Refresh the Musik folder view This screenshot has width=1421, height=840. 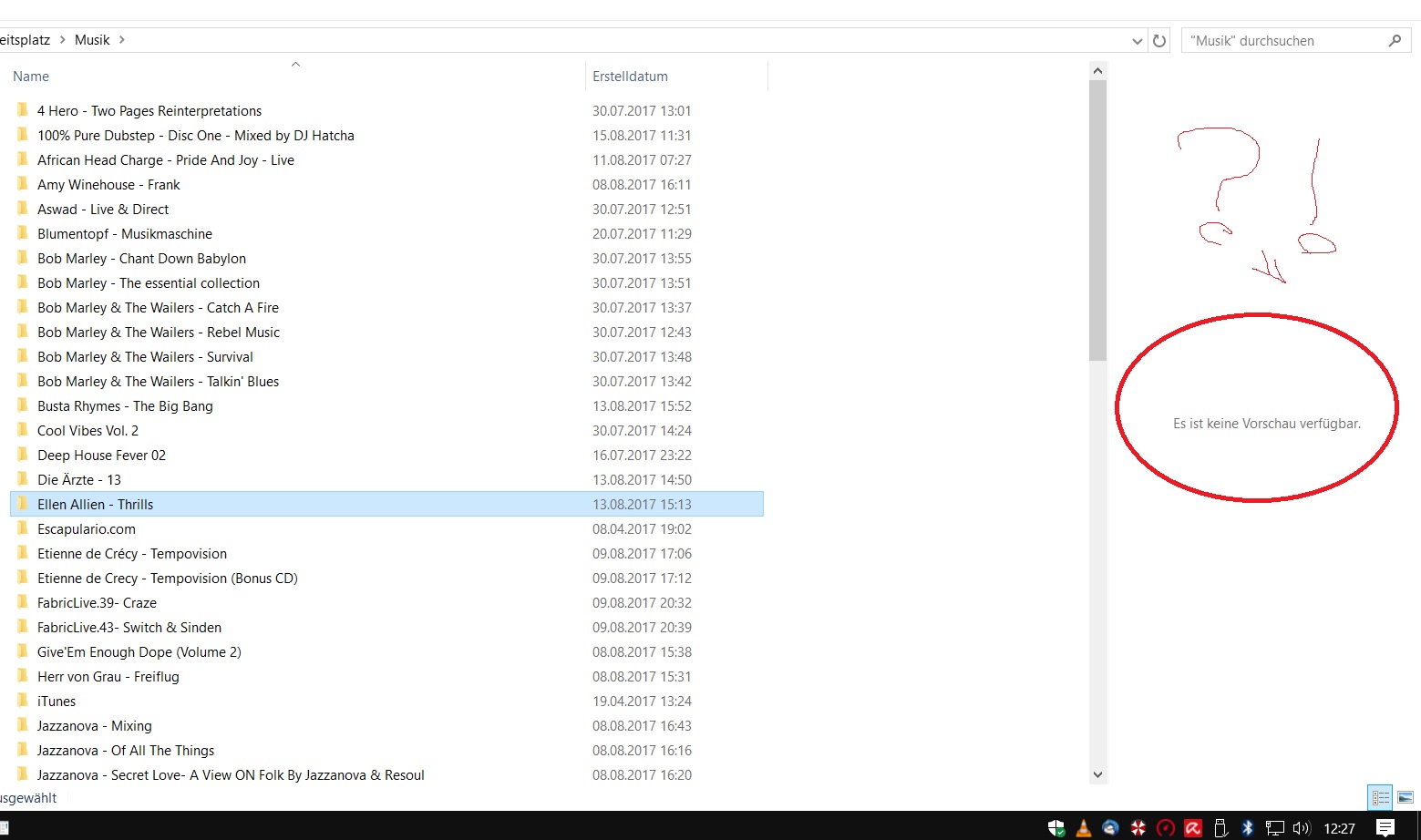coord(1159,40)
